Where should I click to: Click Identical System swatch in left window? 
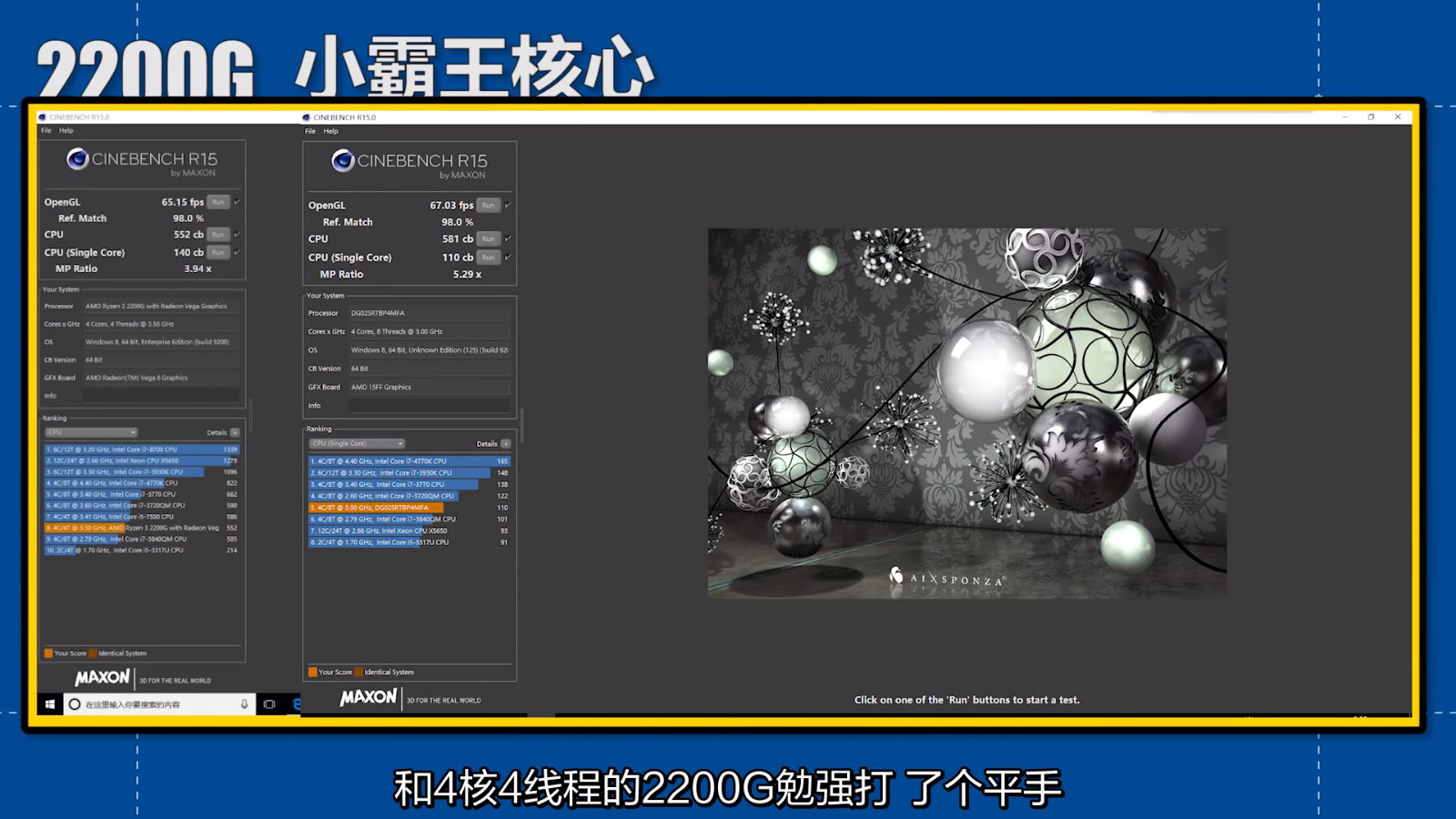coord(93,653)
